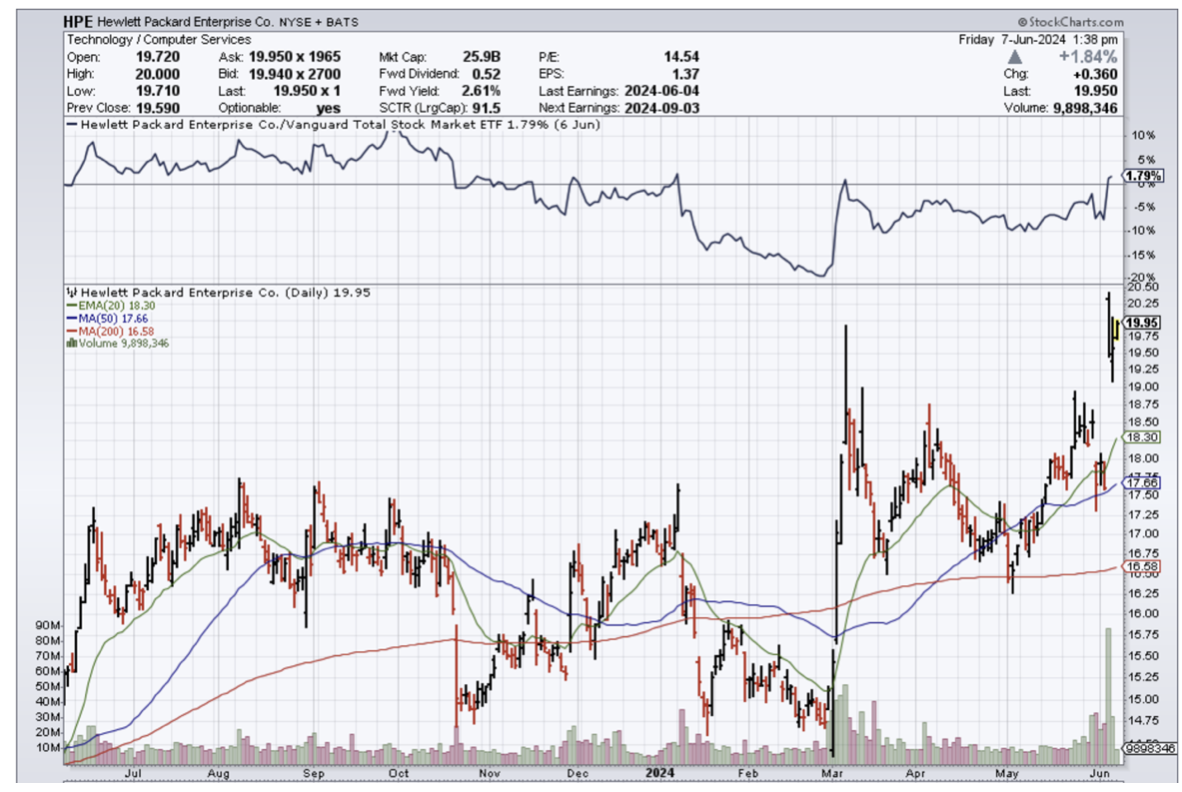
Task: Click the Aug label on the time axis
Action: [x=218, y=773]
